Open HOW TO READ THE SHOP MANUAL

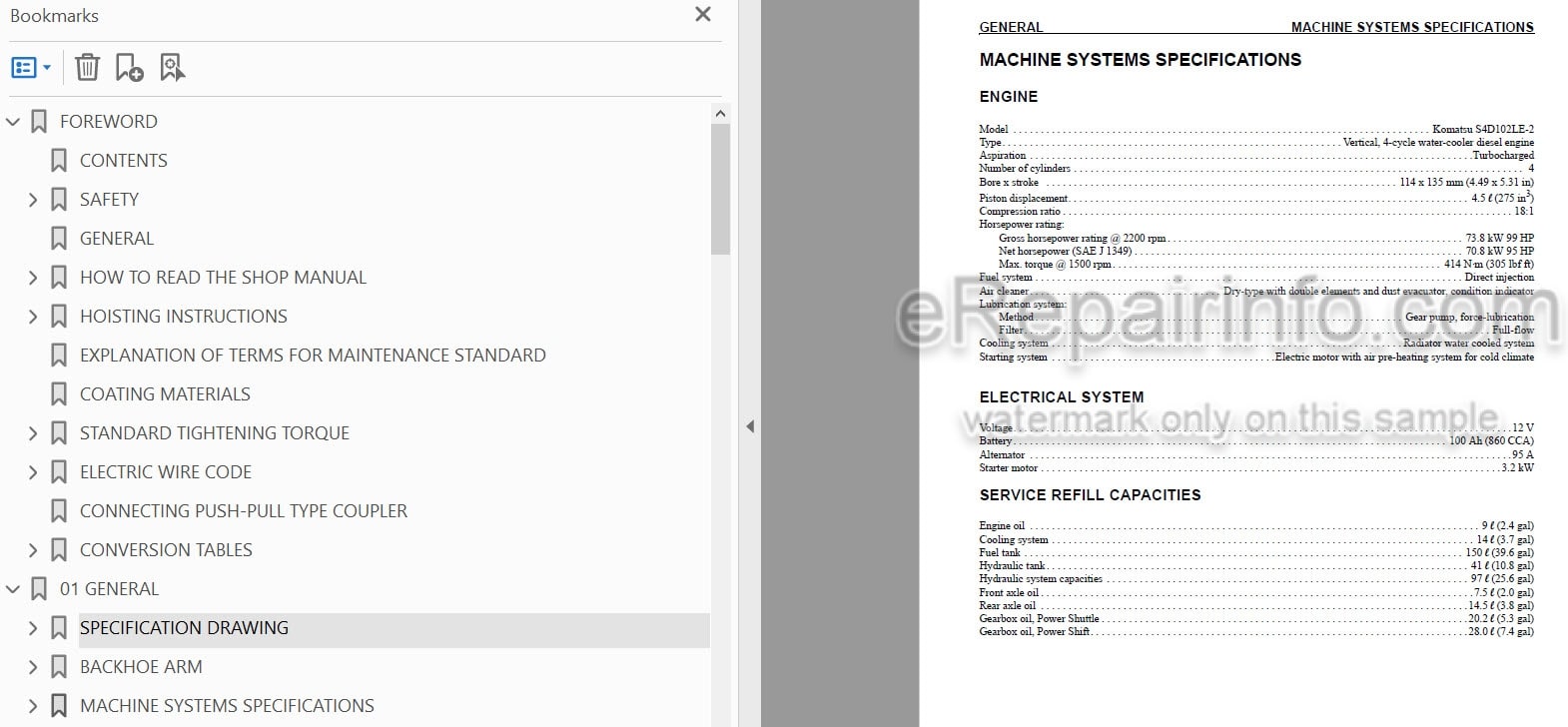223,278
